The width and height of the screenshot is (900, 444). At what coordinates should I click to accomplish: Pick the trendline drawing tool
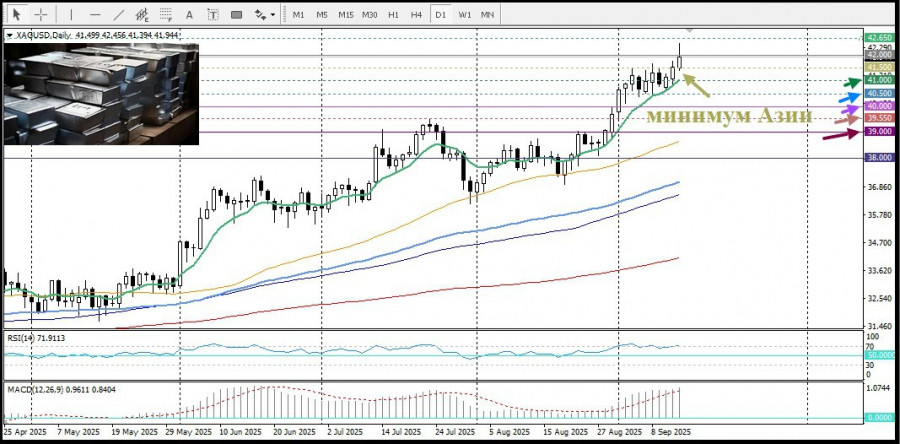[118, 15]
